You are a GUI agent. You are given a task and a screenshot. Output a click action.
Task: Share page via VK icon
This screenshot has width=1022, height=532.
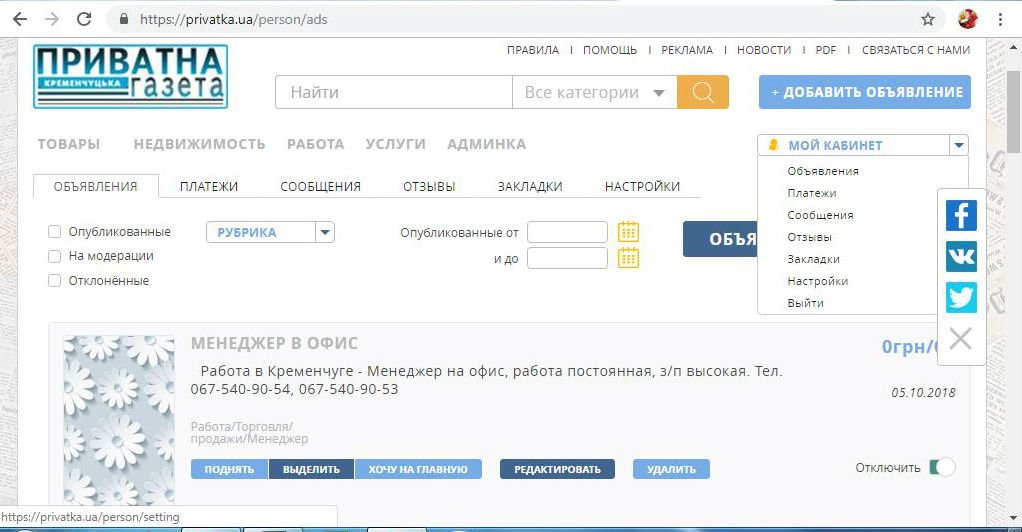coord(961,256)
